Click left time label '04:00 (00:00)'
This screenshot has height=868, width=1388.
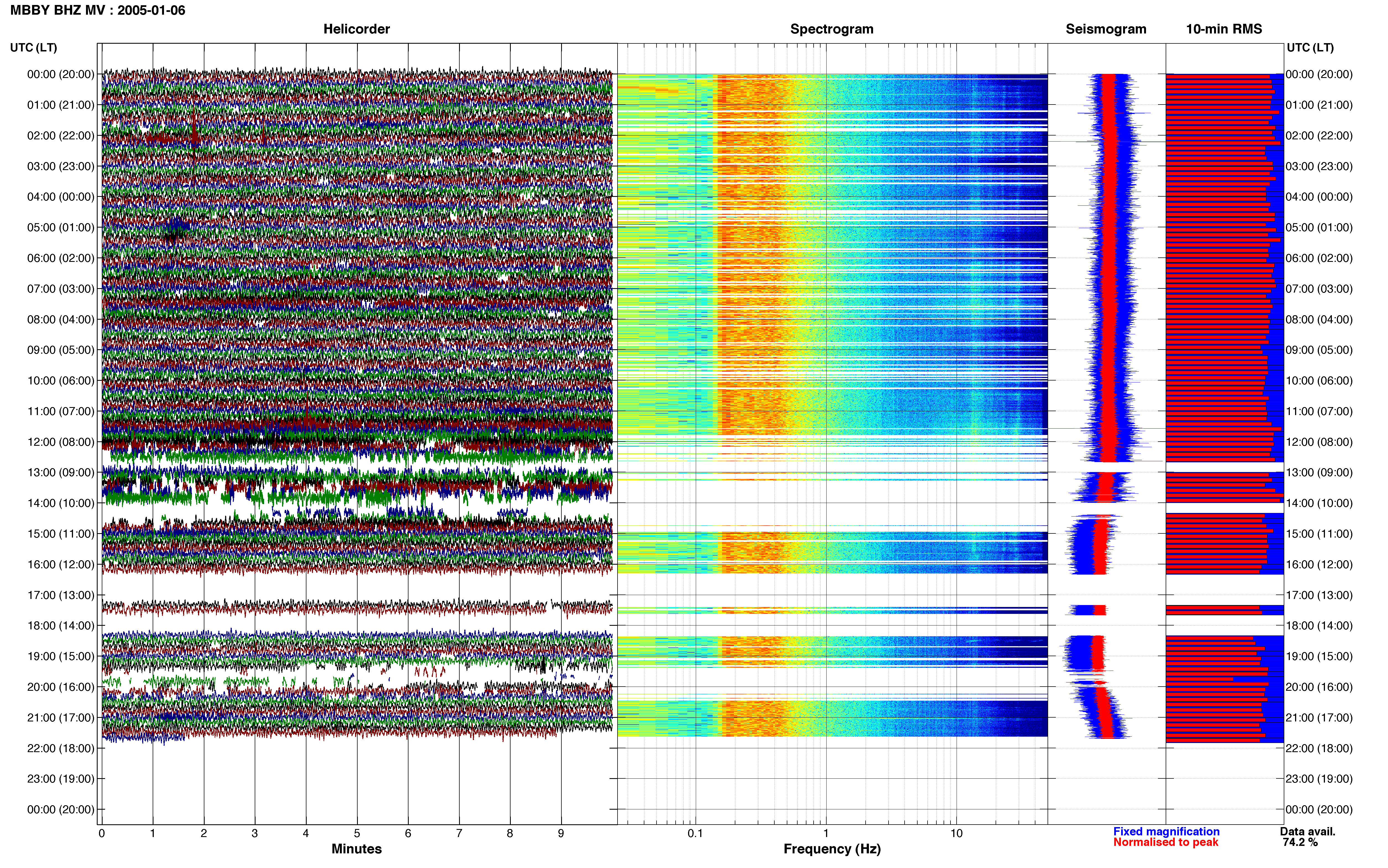pos(61,197)
